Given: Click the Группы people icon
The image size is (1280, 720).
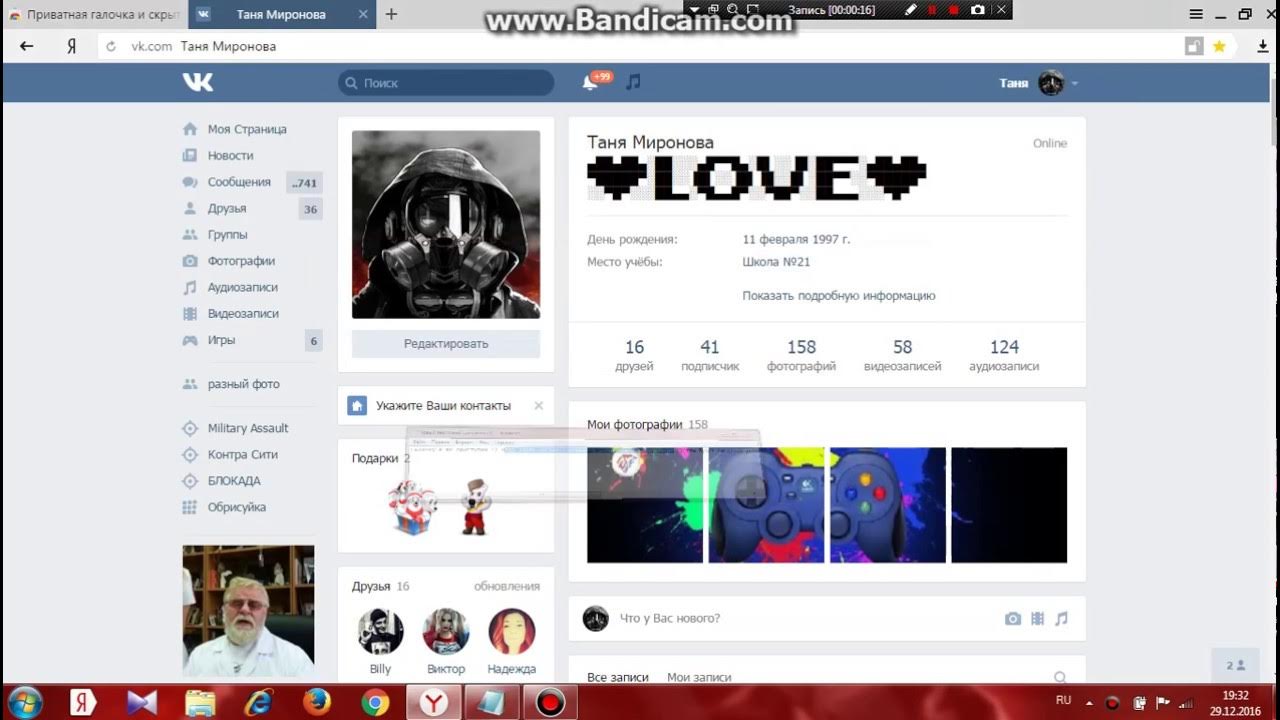Looking at the screenshot, I should [x=190, y=235].
